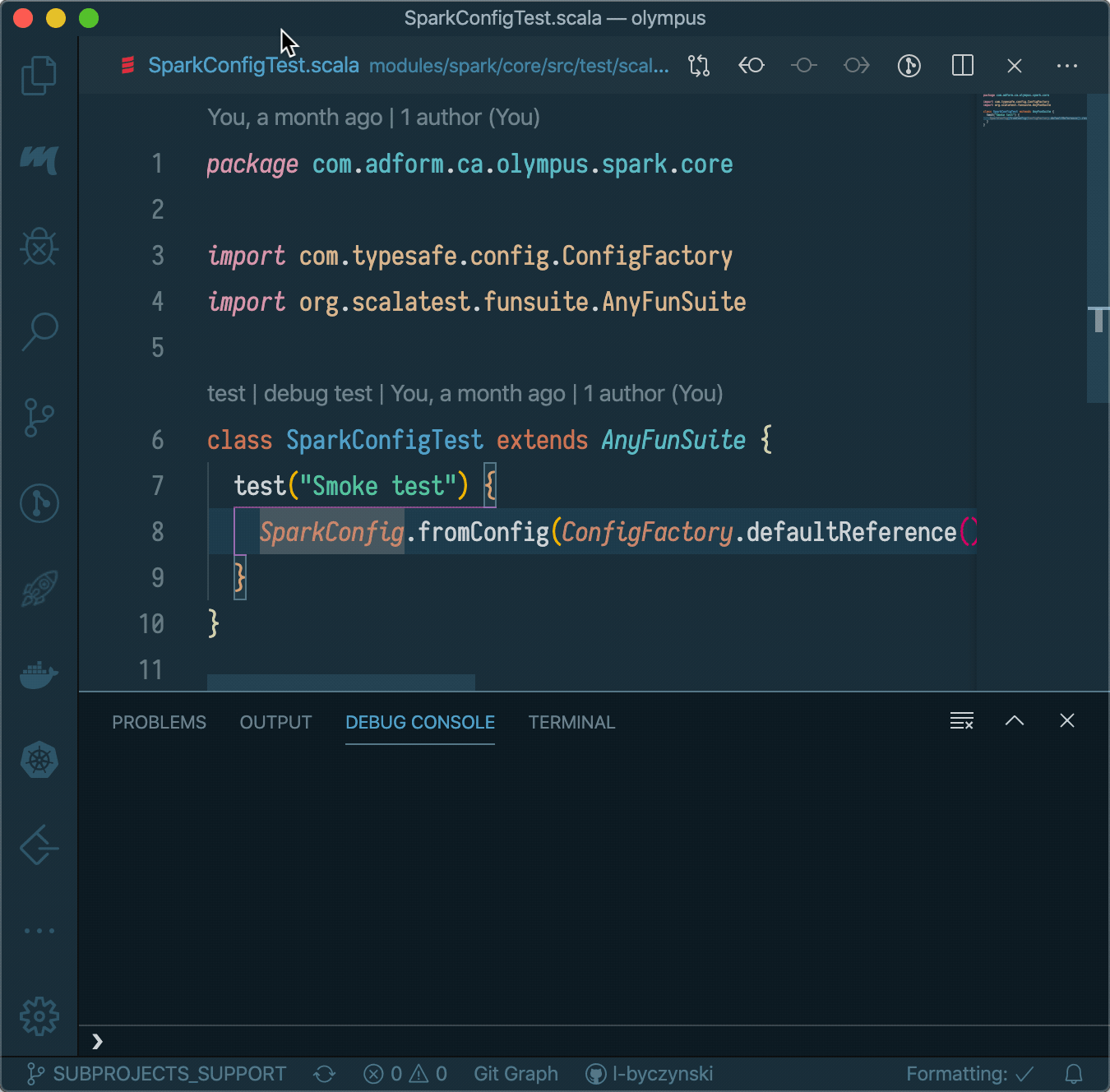Click the l-byczynski GitHub account item
1110x1092 pixels.
point(650,1074)
